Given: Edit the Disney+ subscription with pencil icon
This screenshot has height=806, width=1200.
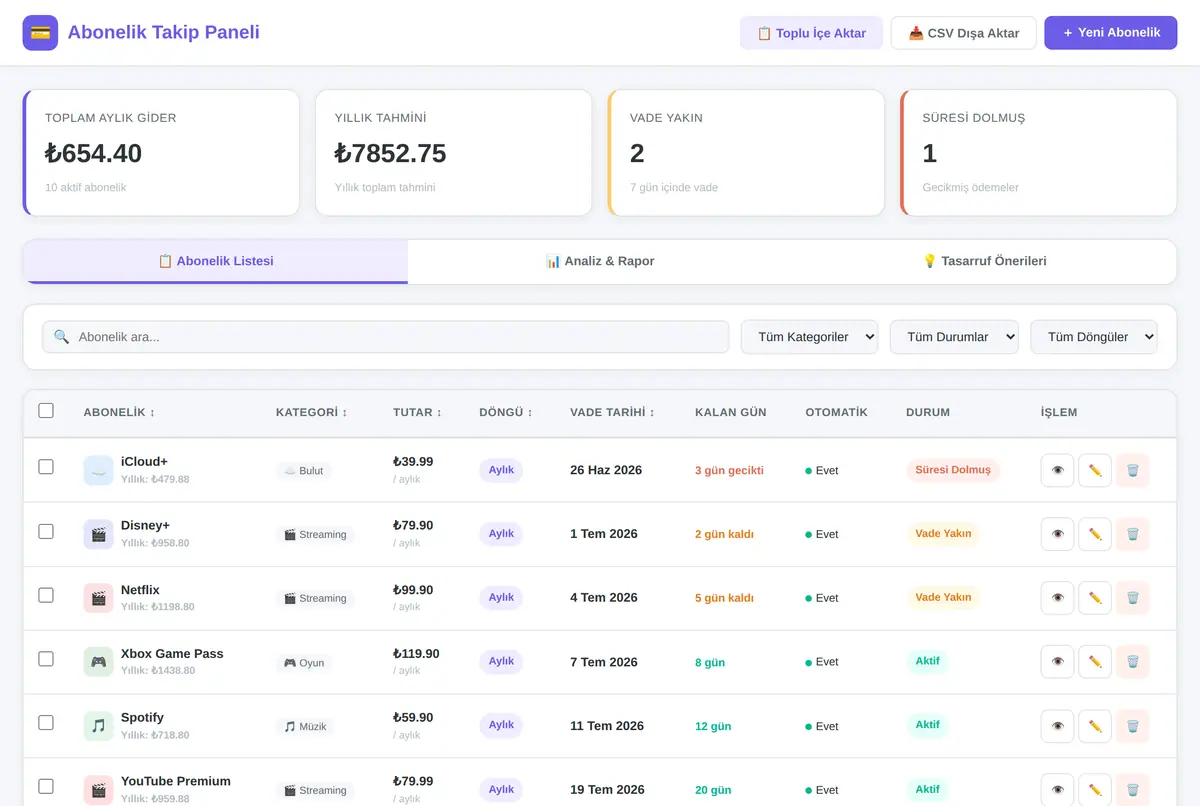Looking at the screenshot, I should 1095,534.
